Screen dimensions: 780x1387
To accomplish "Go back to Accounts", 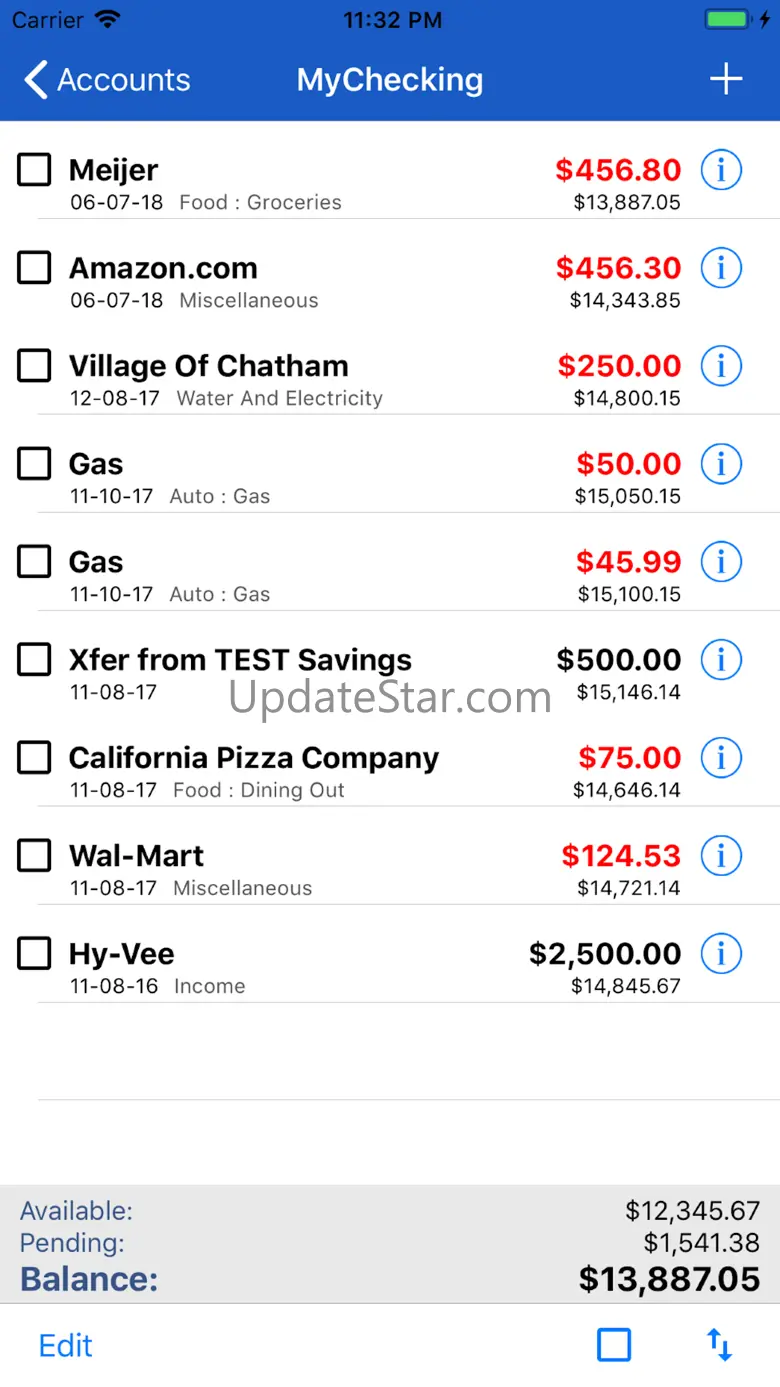I will [106, 80].
